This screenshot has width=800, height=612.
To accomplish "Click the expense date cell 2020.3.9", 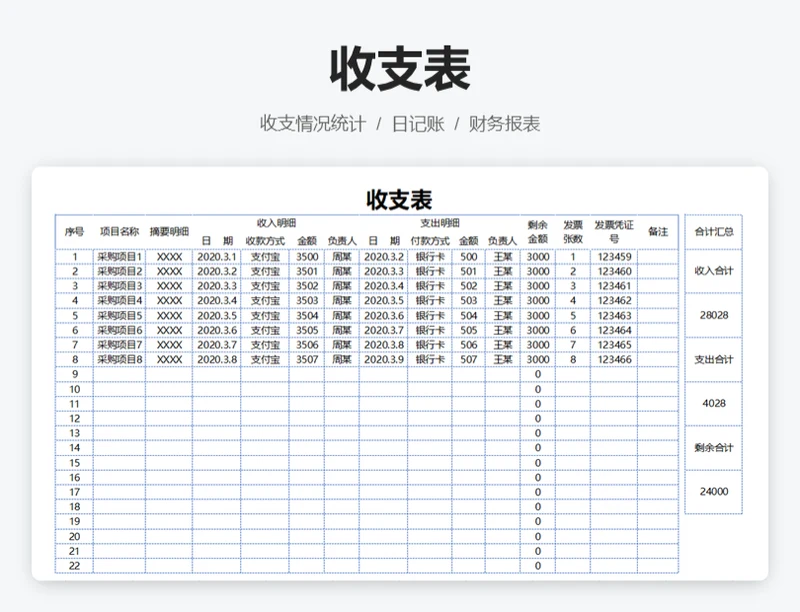I will pos(384,360).
